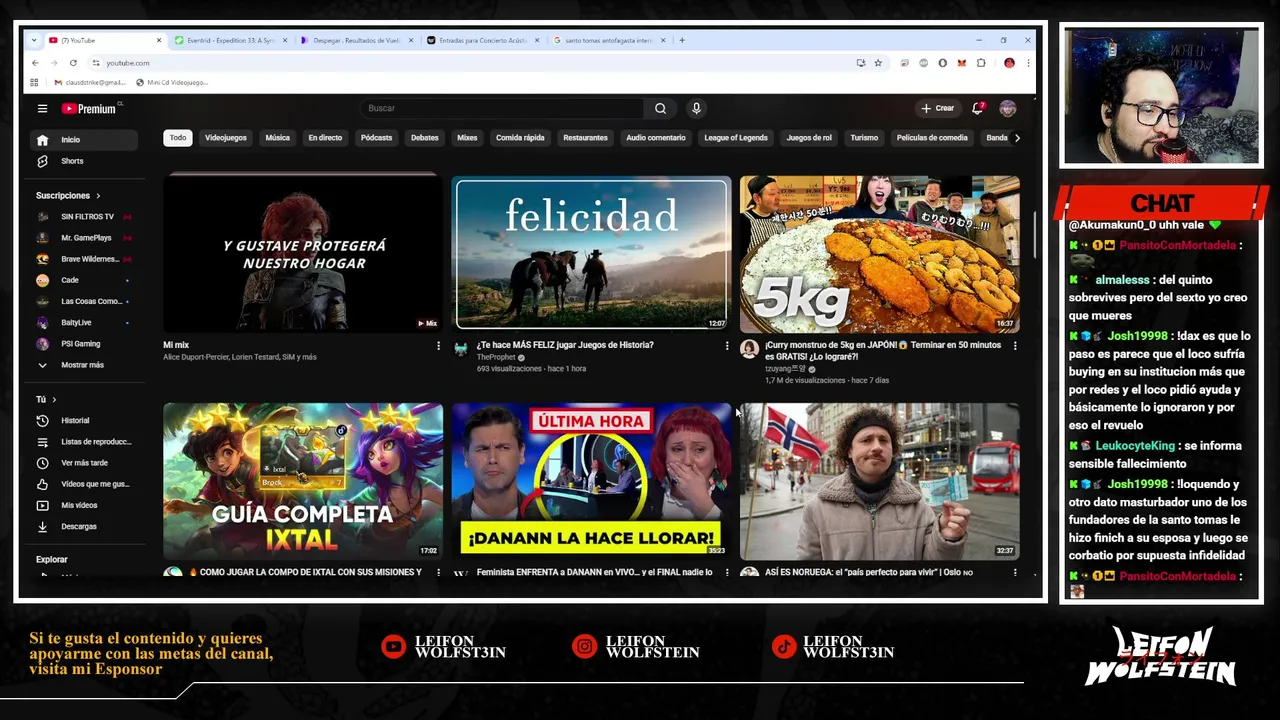The image size is (1280, 720).
Task: Click TheProphet channel avatar
Action: pyautogui.click(x=460, y=348)
